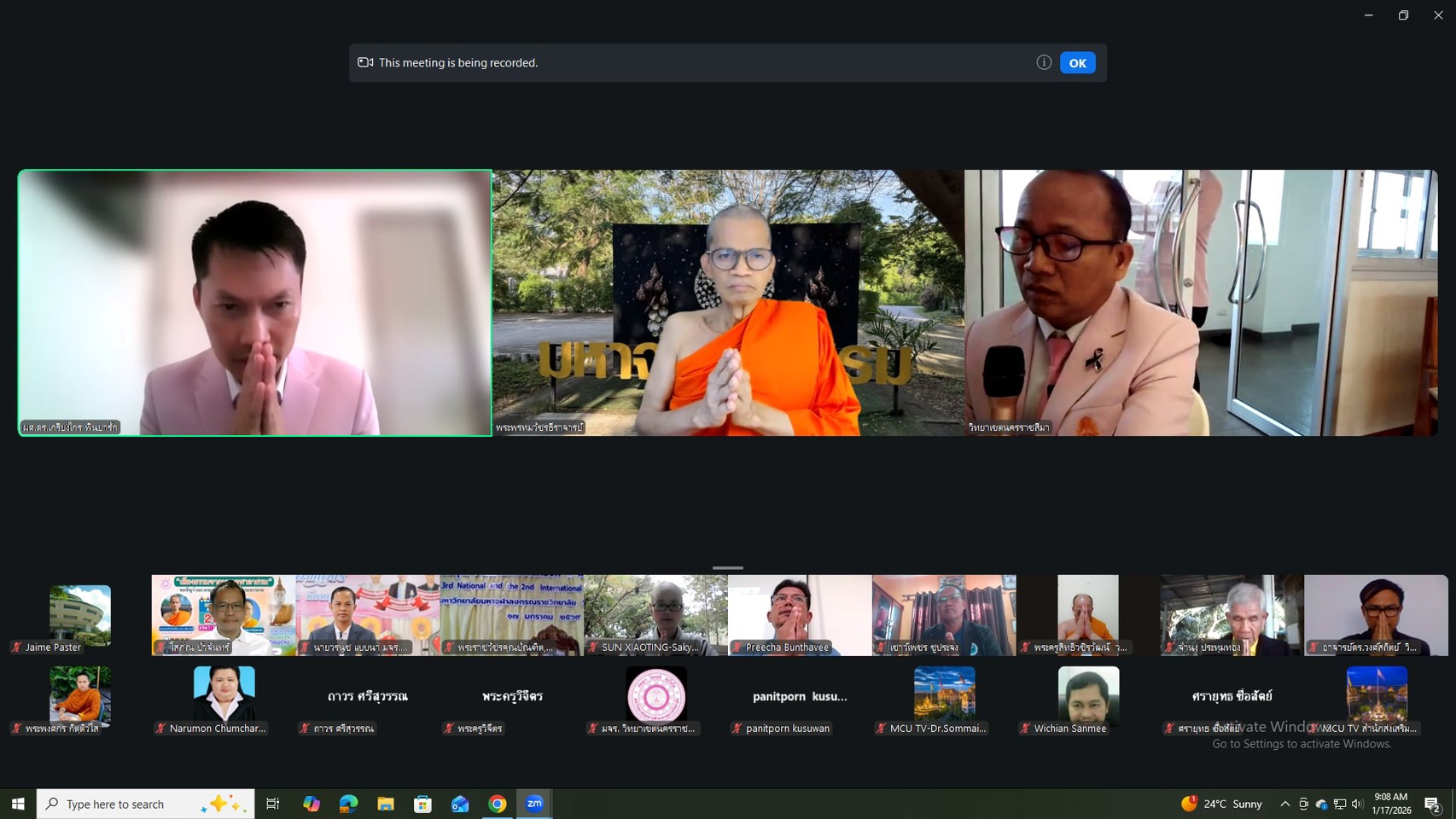Click OK on the recording notice
The width and height of the screenshot is (1456, 819).
click(x=1077, y=63)
